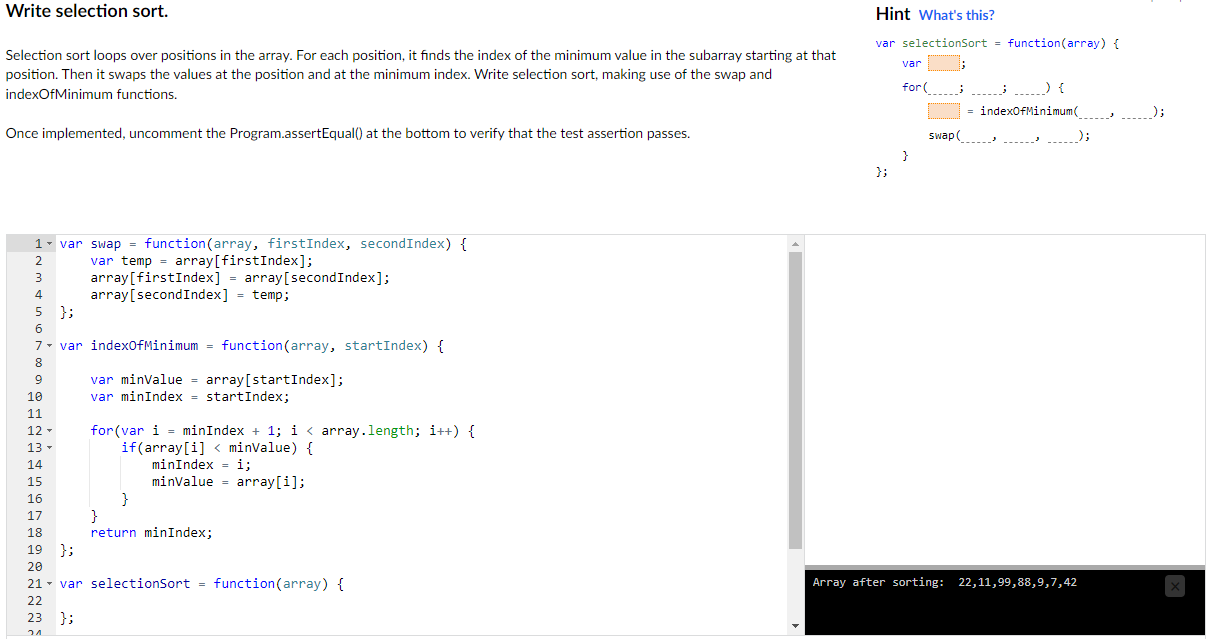This screenshot has height=639, width=1207.
Task: Collapse the if block fold arrow on line 13
Action: 48,447
